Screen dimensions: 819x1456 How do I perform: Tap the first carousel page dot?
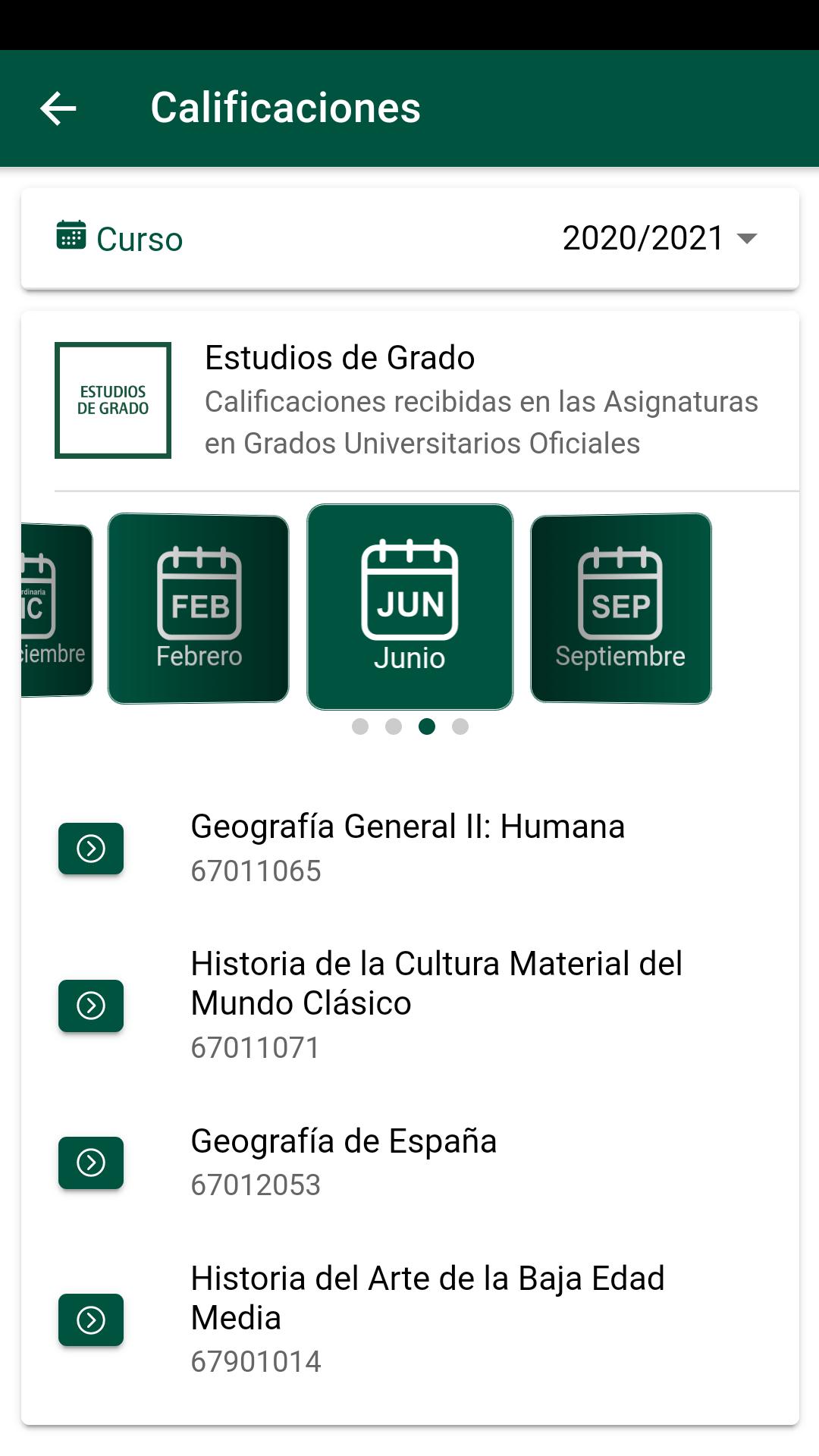360,726
